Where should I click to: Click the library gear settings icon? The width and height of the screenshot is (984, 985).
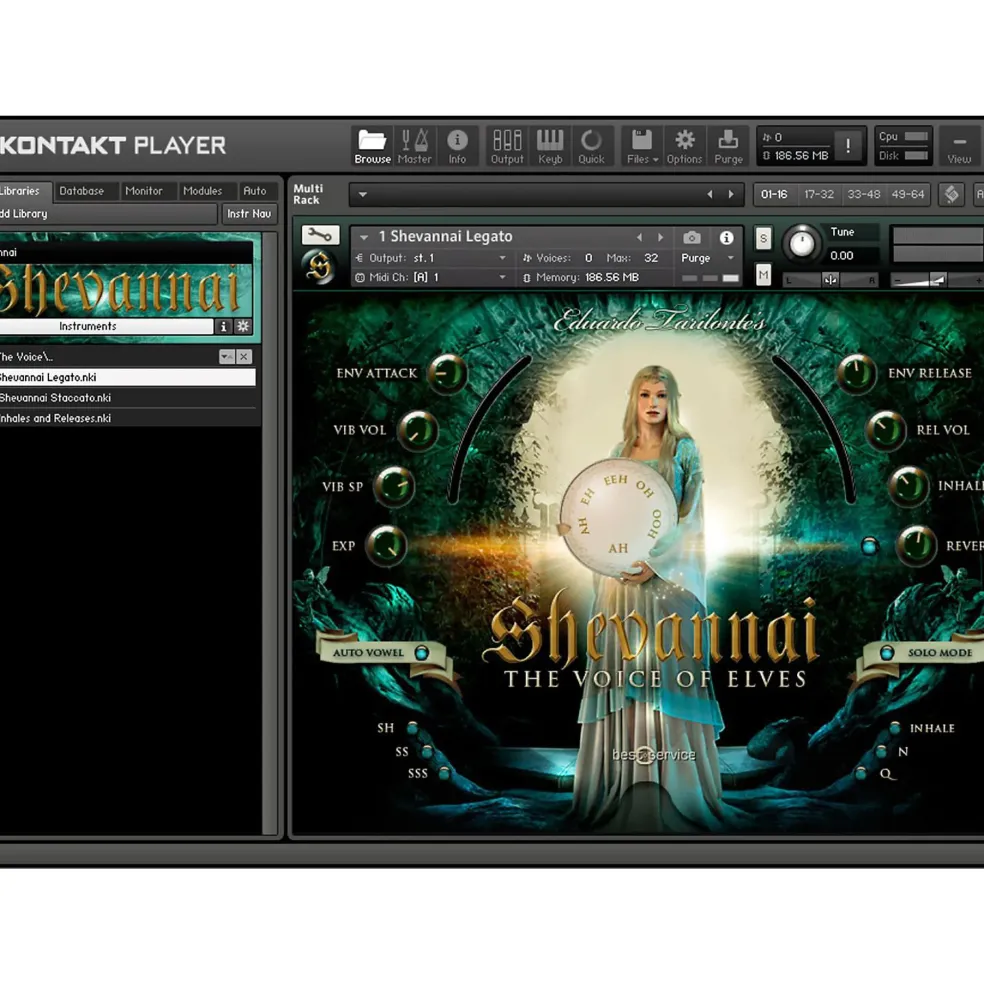(x=243, y=326)
